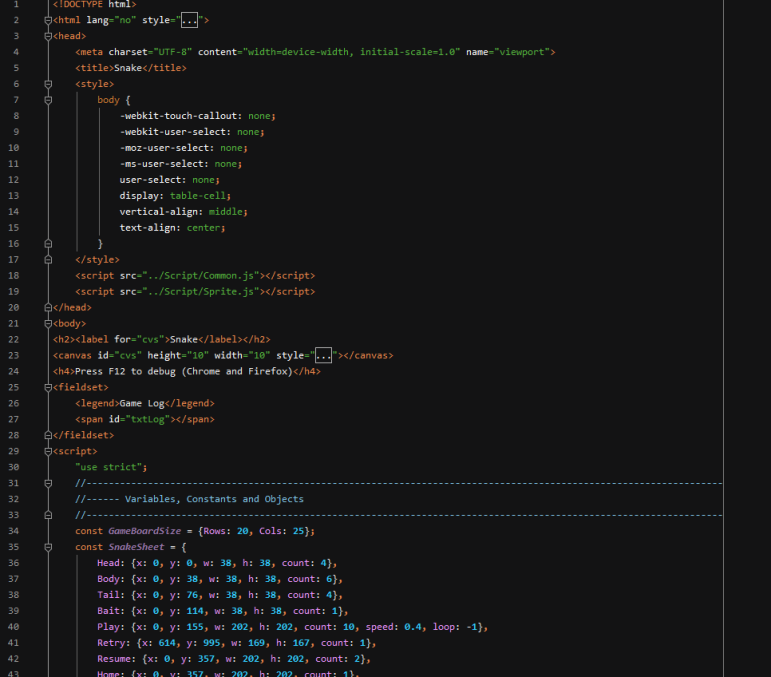
Task: Collapse the SnakeSheet object fold on line 35
Action: point(48,547)
